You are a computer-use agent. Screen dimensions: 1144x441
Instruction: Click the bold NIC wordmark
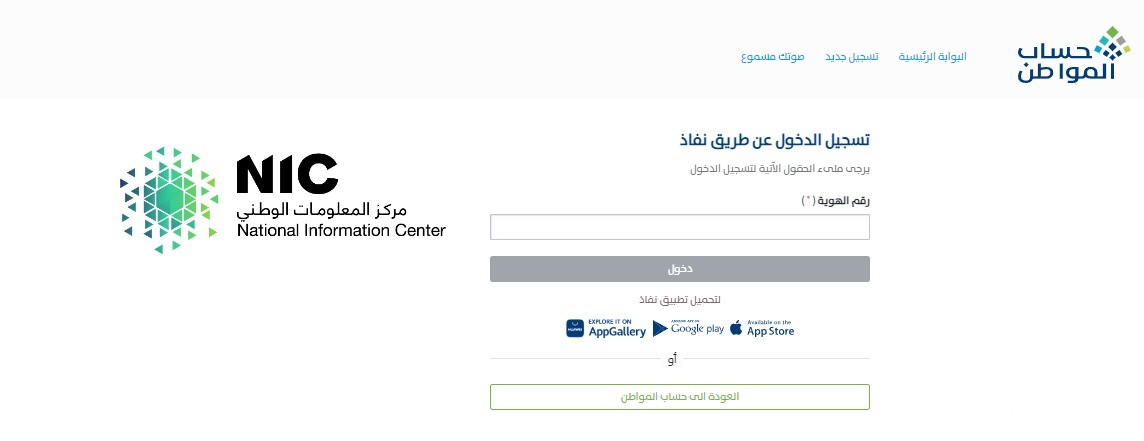pyautogui.click(x=287, y=175)
